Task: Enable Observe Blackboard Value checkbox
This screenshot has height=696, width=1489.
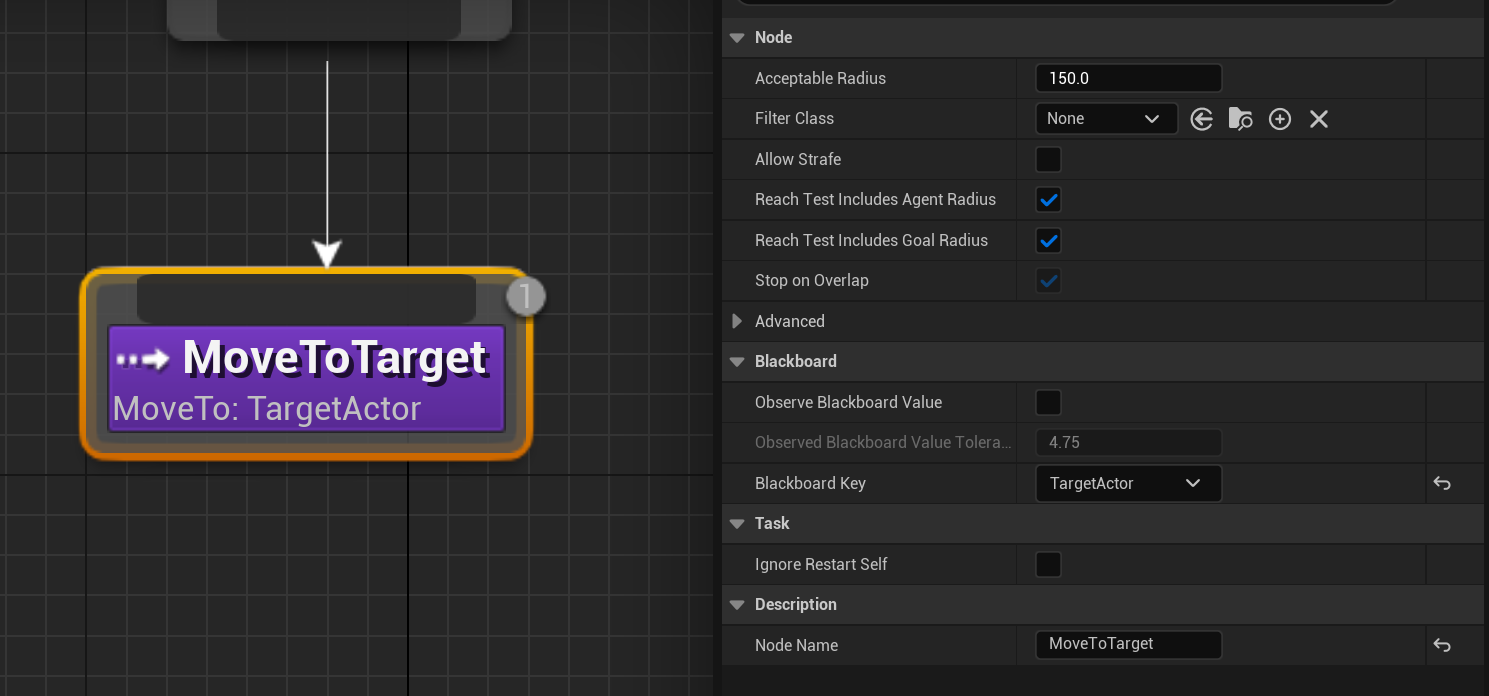Action: [1048, 402]
